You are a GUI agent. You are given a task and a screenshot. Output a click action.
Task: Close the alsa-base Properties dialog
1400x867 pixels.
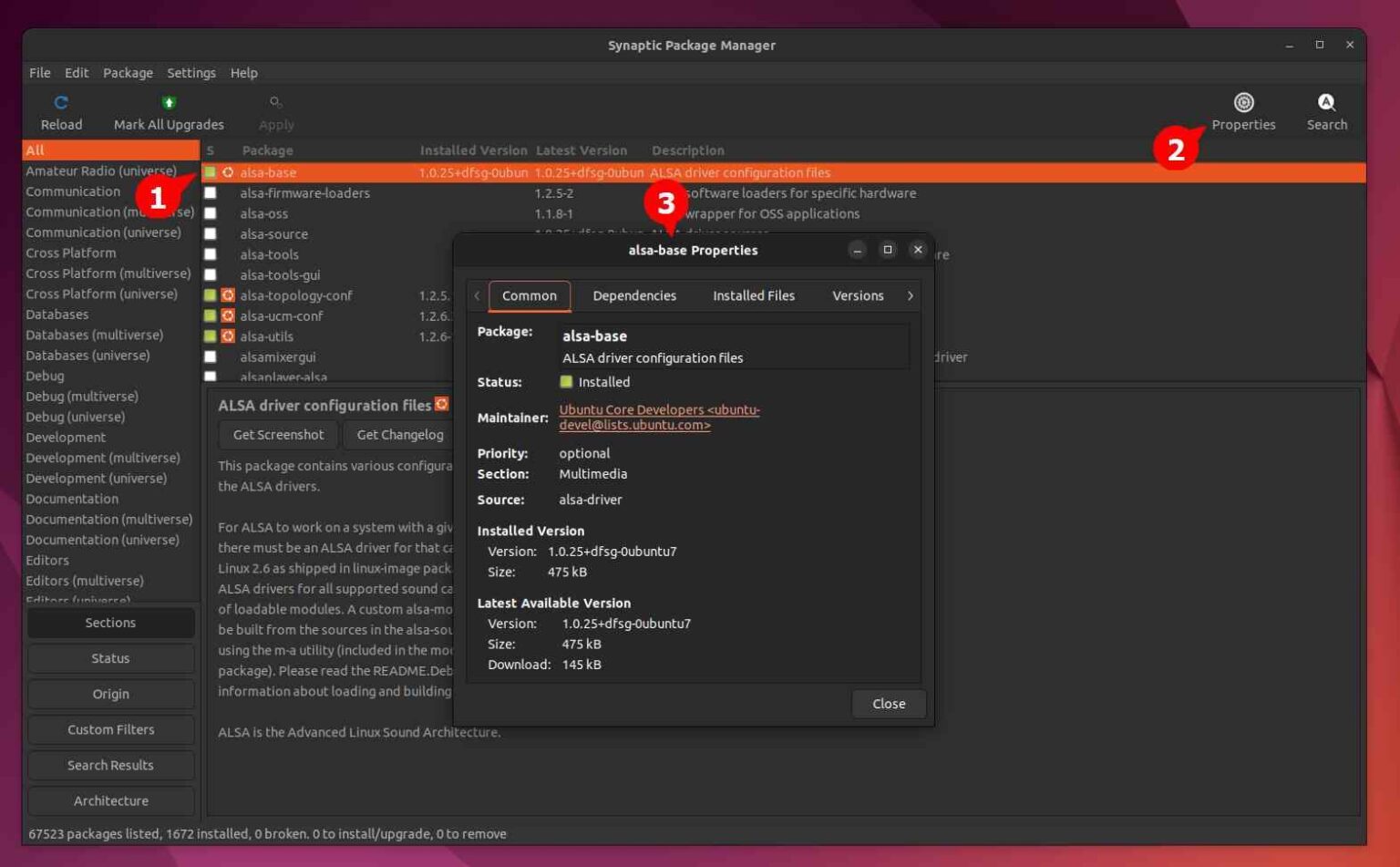888,703
